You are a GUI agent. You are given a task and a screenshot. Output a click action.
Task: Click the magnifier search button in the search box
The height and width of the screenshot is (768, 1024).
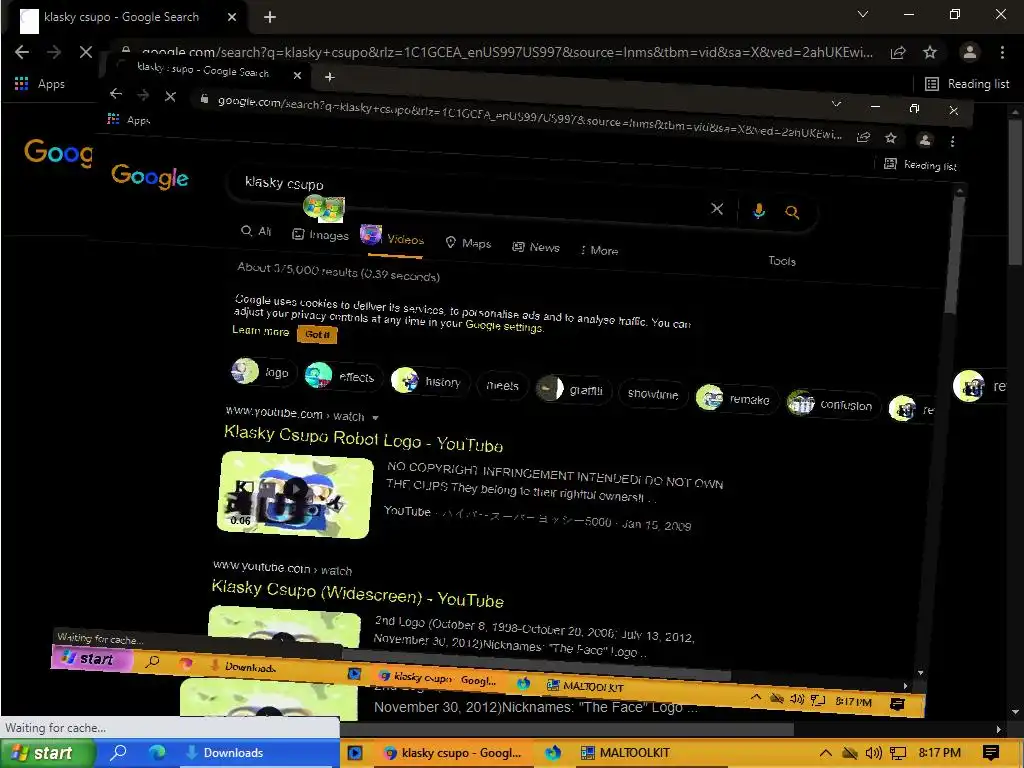click(792, 212)
